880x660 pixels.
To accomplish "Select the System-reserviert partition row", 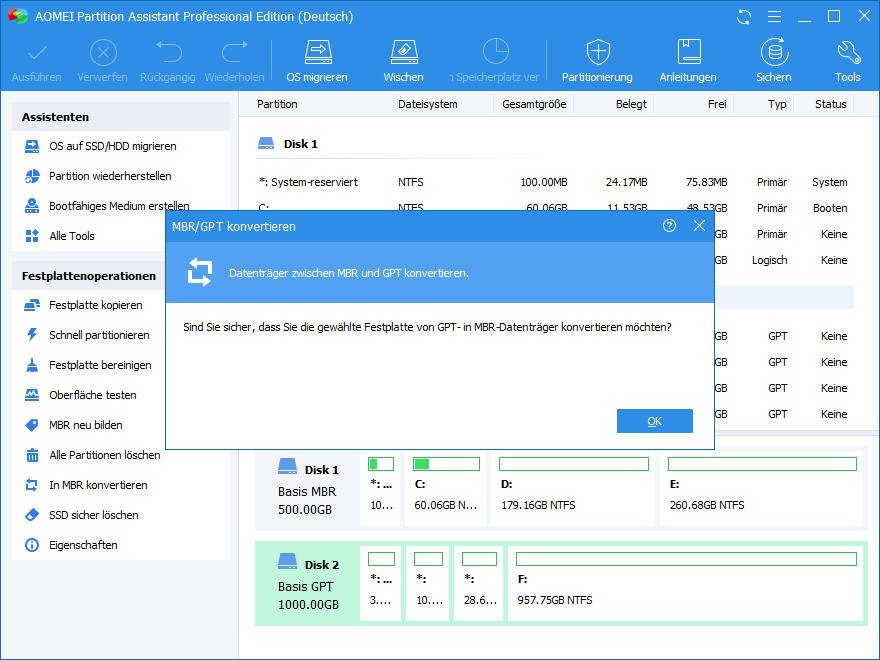I will 553,182.
